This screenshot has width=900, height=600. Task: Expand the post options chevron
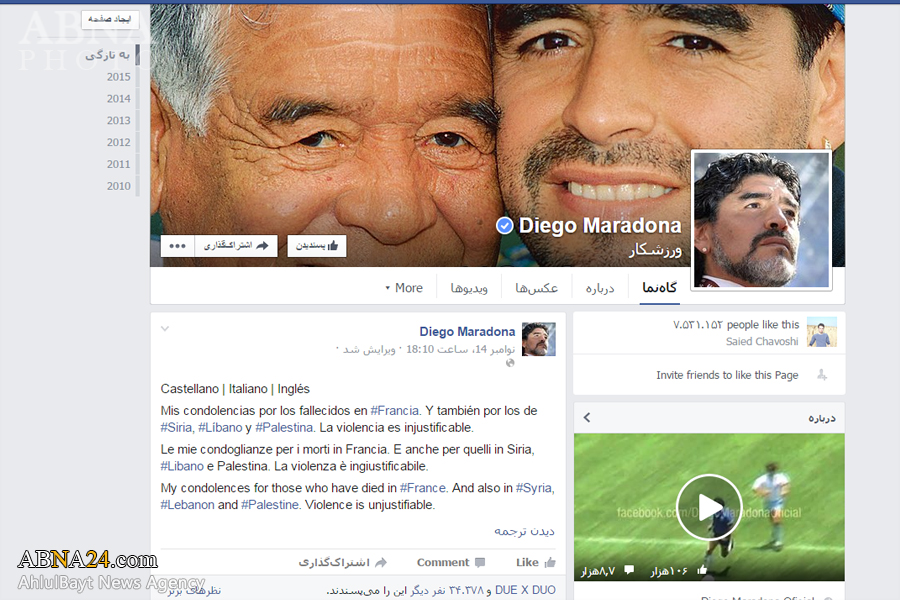pyautogui.click(x=165, y=329)
